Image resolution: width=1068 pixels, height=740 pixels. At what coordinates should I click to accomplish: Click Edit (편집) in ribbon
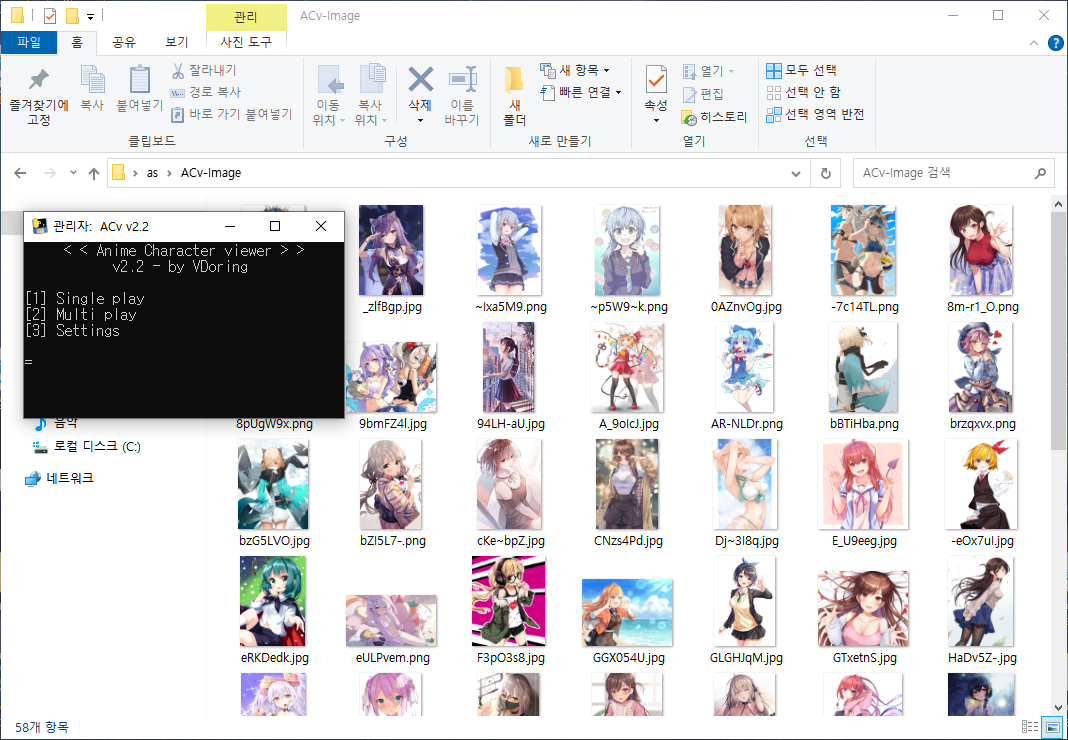(704, 94)
